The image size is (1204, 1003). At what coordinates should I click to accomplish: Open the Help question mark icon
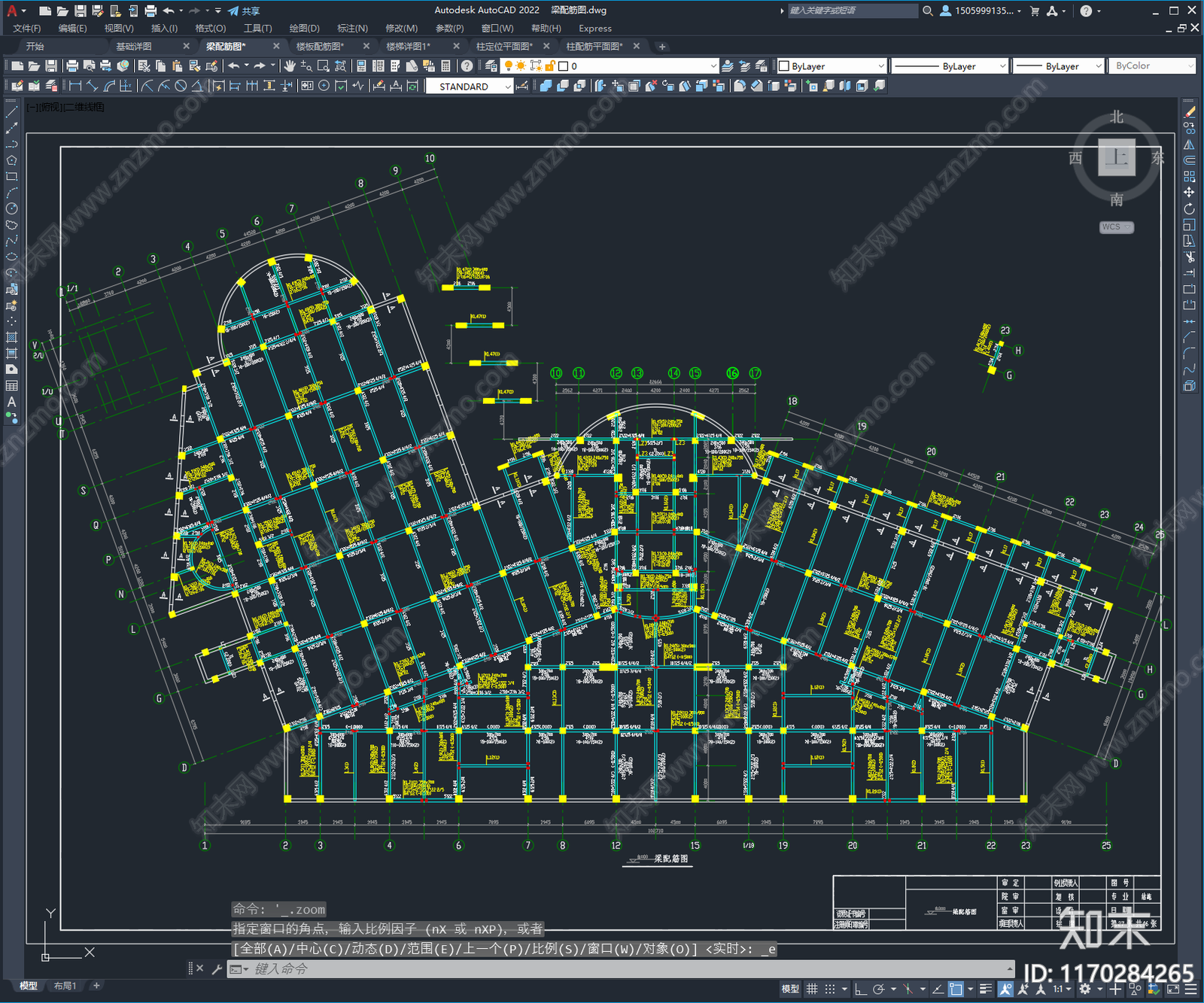pyautogui.click(x=467, y=66)
